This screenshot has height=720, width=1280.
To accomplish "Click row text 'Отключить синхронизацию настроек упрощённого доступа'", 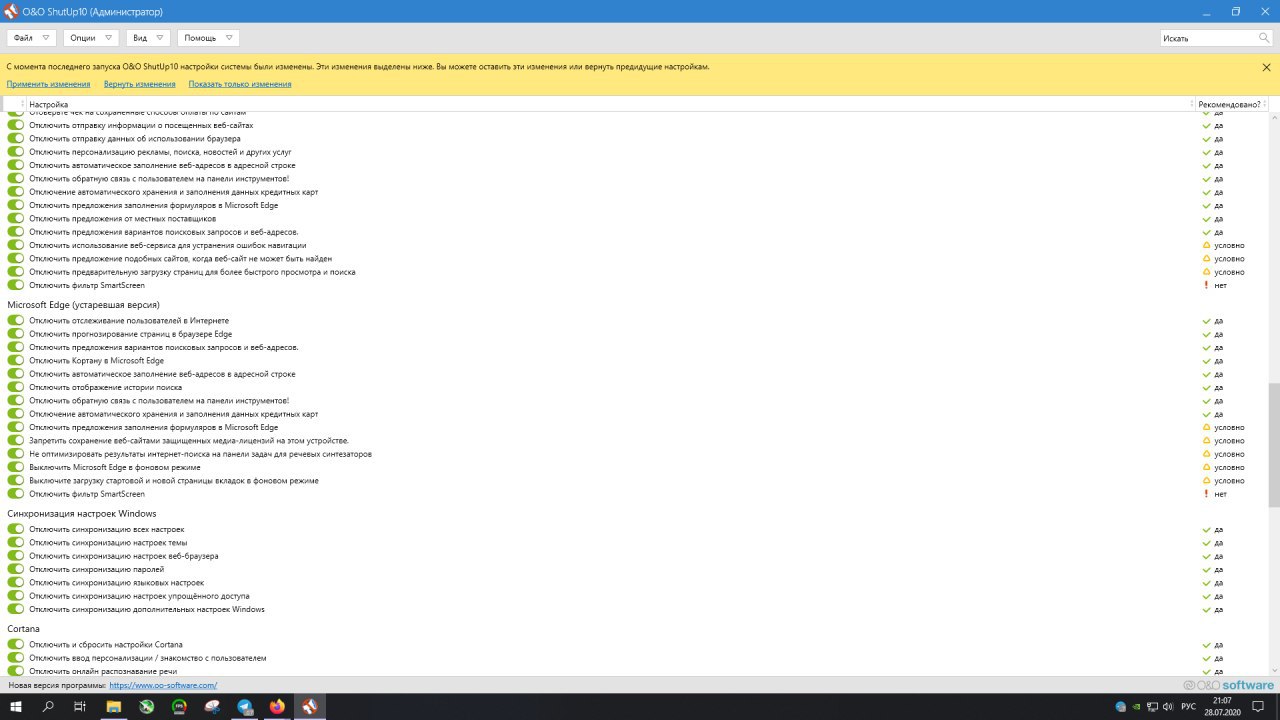I will tap(139, 596).
